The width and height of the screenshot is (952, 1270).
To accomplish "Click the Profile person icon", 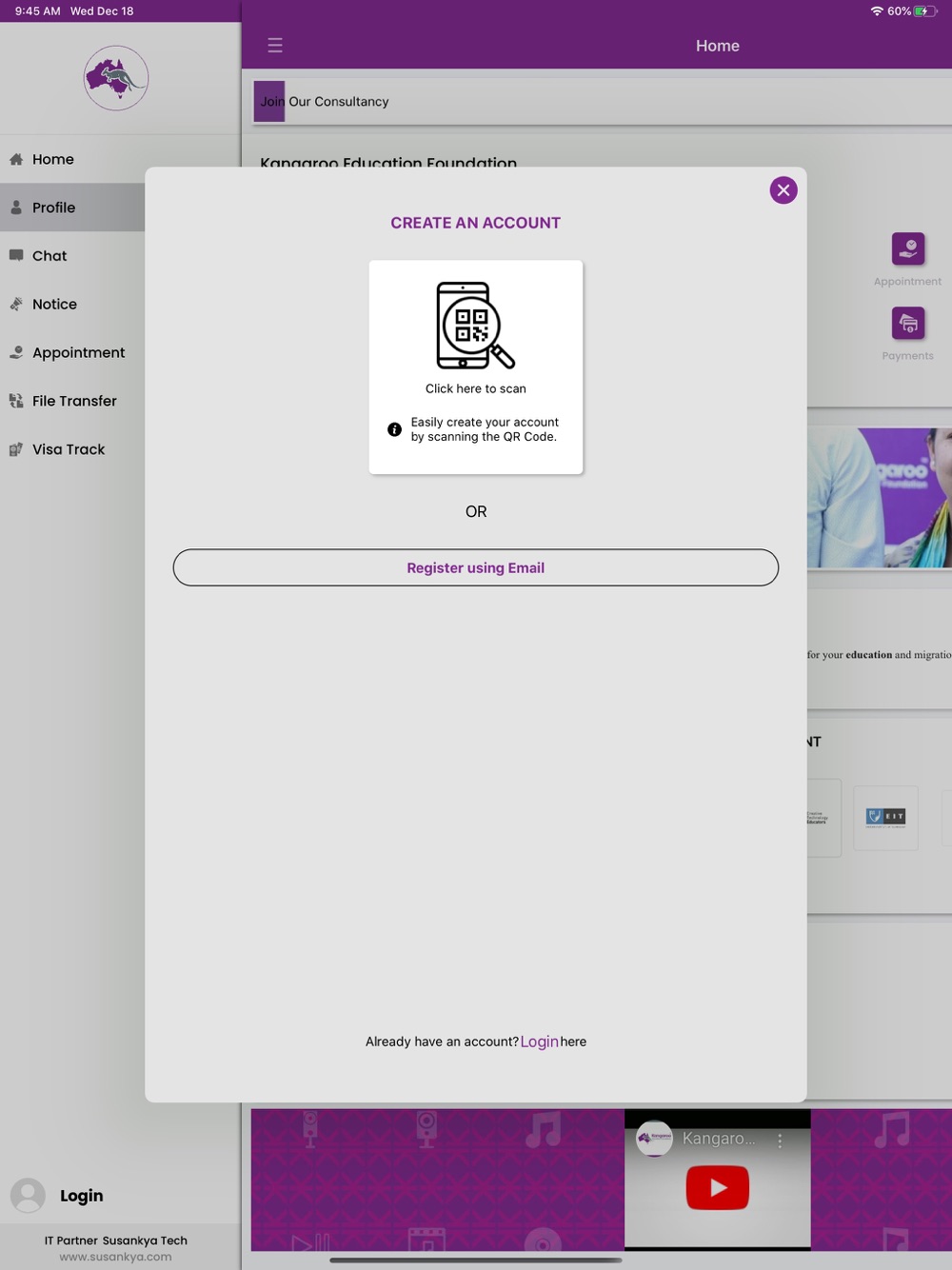I will click(x=16, y=208).
